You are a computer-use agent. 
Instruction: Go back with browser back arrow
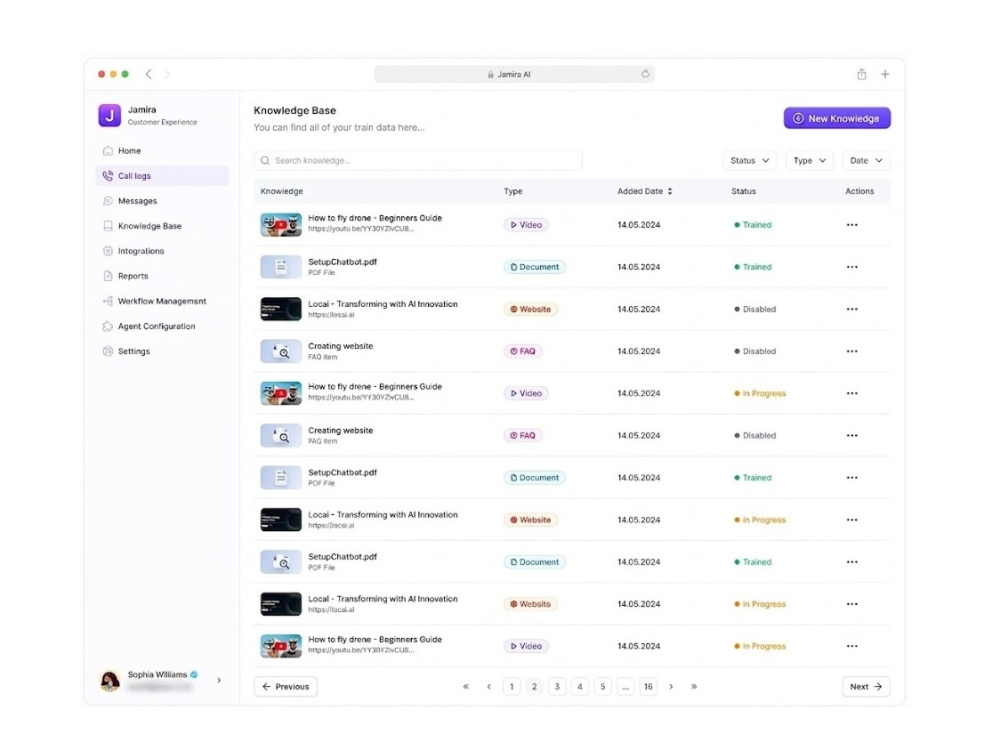coord(149,74)
